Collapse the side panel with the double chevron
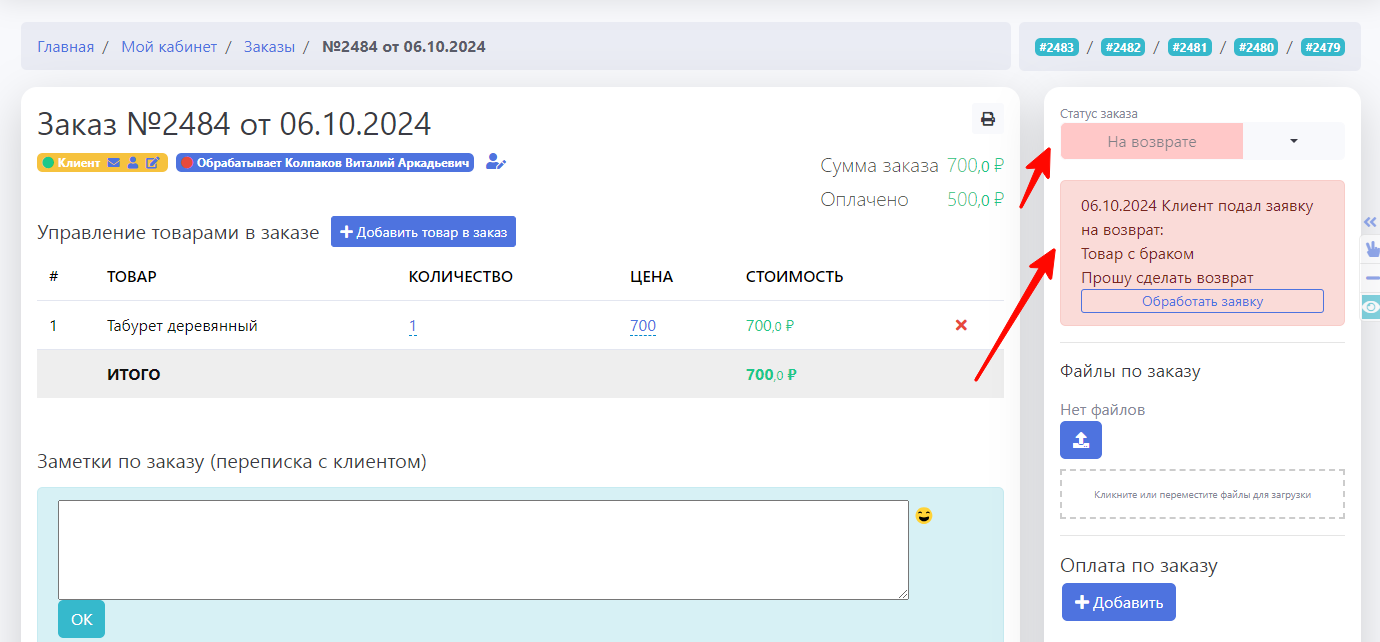This screenshot has height=642, width=1380. 1371,222
